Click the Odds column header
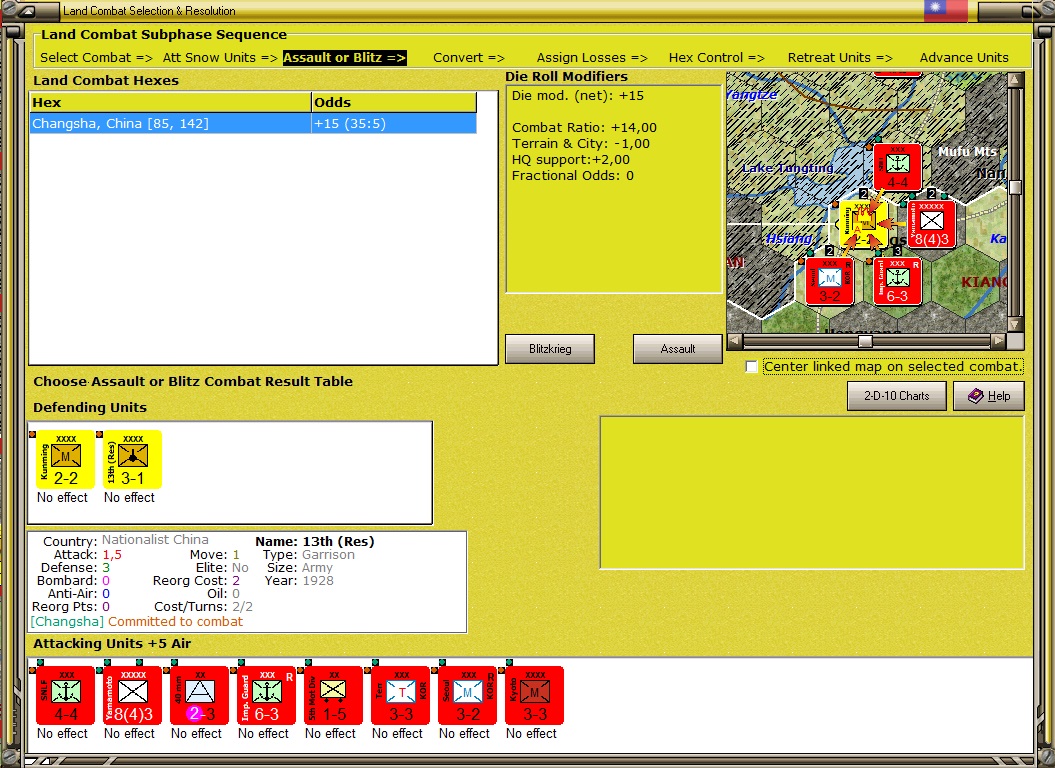The width and height of the screenshot is (1055, 768). point(394,102)
